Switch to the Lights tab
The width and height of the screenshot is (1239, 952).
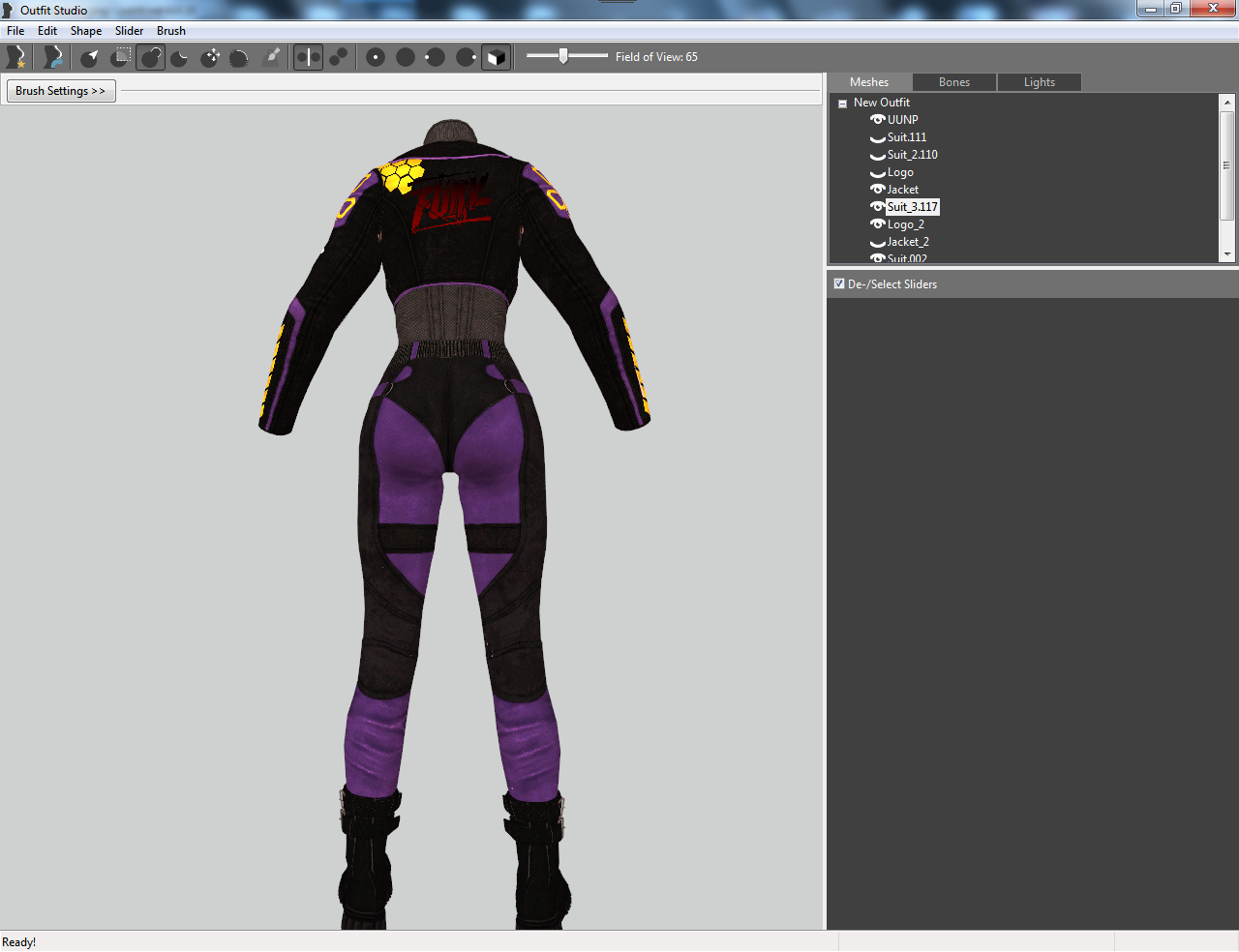[x=1040, y=82]
